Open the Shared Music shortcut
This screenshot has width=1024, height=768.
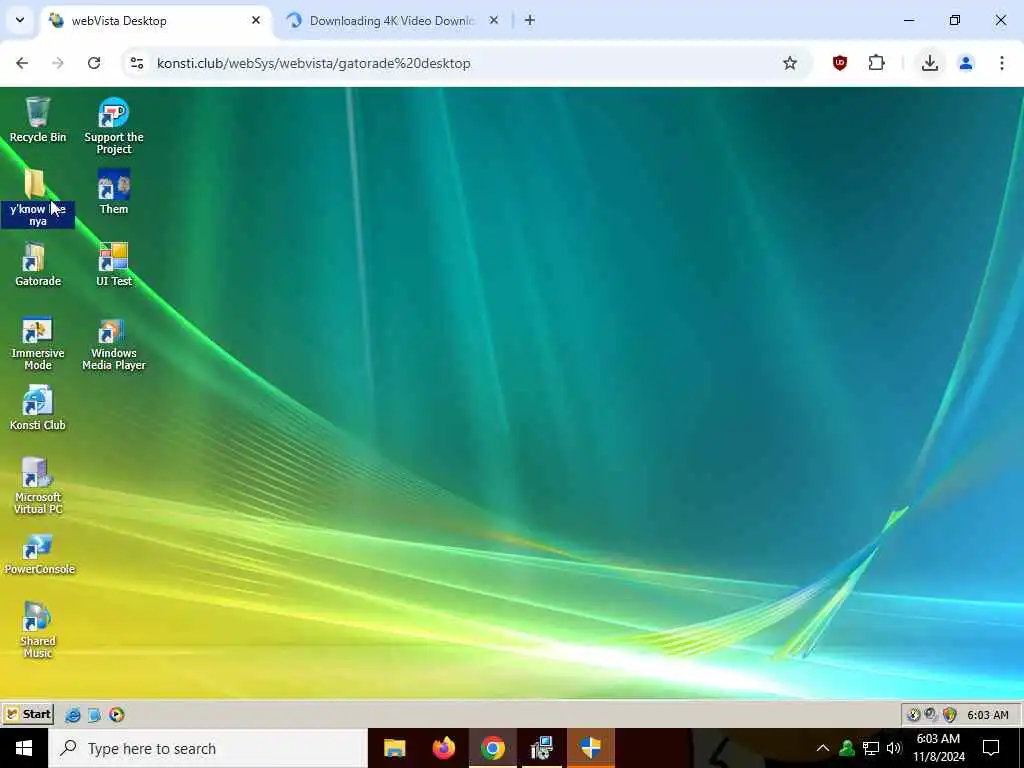[37, 630]
